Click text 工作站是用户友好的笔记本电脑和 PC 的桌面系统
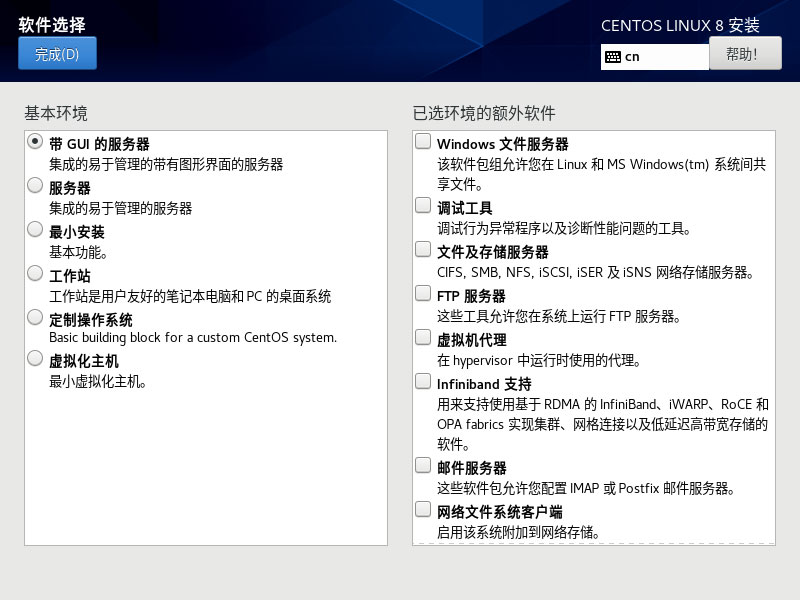This screenshot has width=800, height=600. (x=190, y=296)
